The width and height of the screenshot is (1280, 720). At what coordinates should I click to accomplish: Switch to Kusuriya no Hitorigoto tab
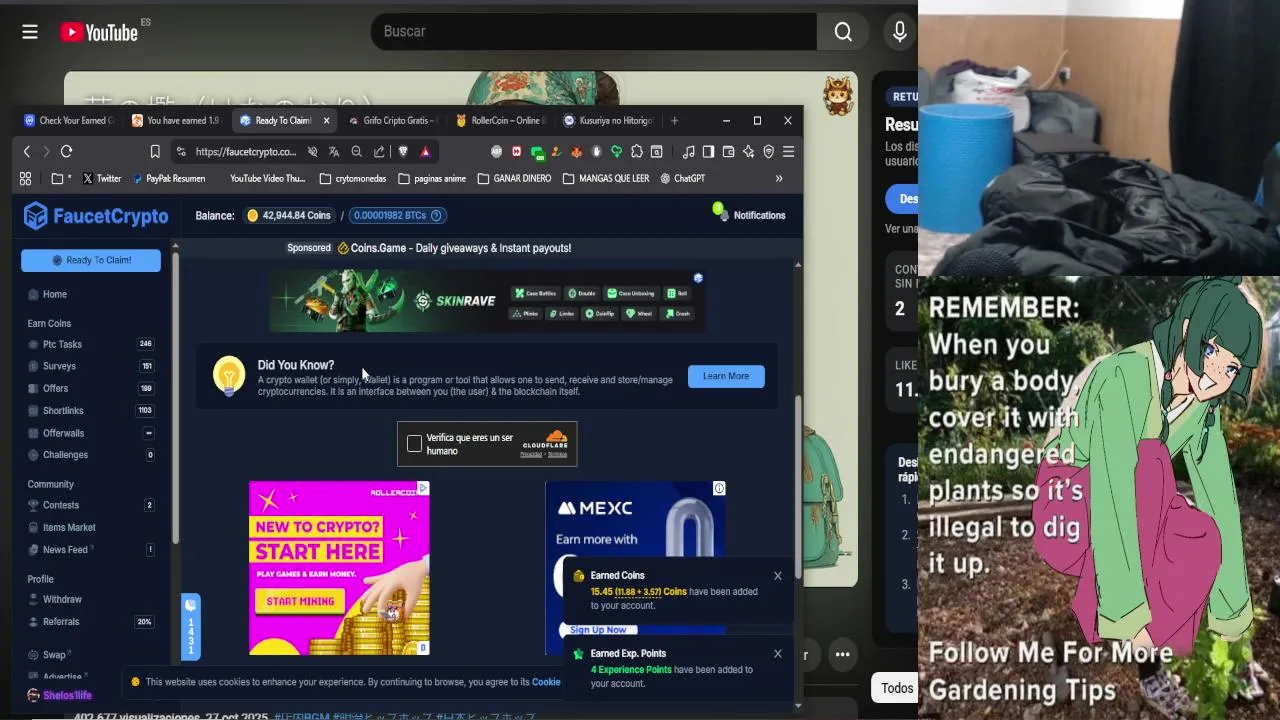(x=609, y=121)
